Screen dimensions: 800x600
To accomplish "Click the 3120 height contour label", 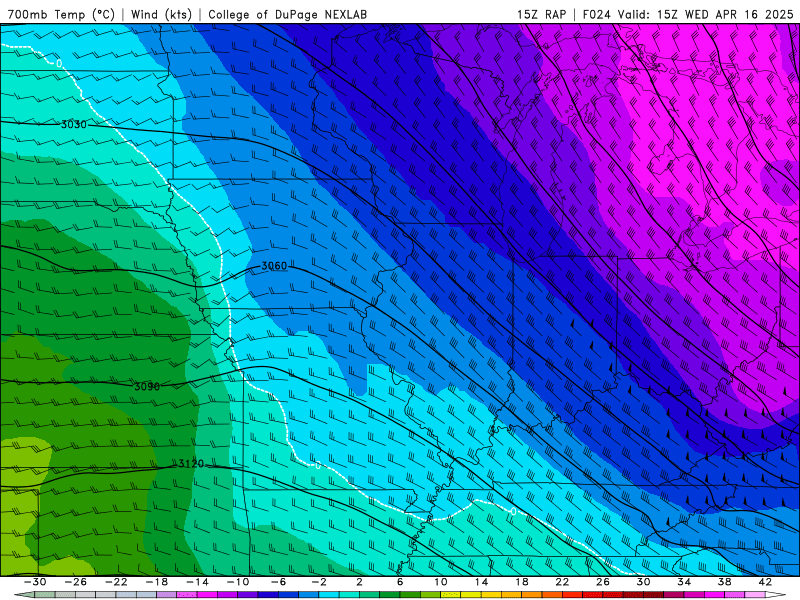I will pos(191,463).
